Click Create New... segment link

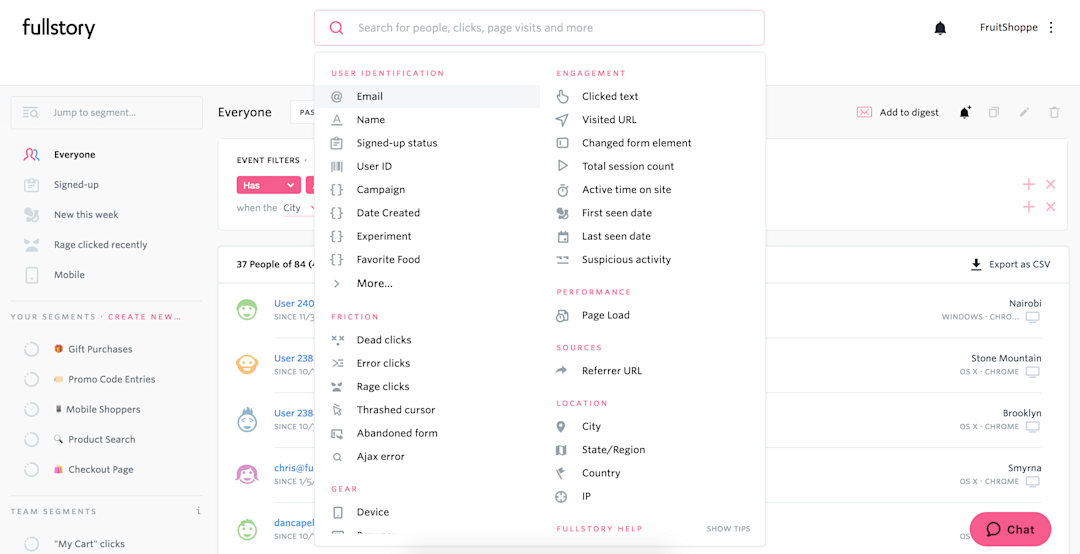[145, 317]
